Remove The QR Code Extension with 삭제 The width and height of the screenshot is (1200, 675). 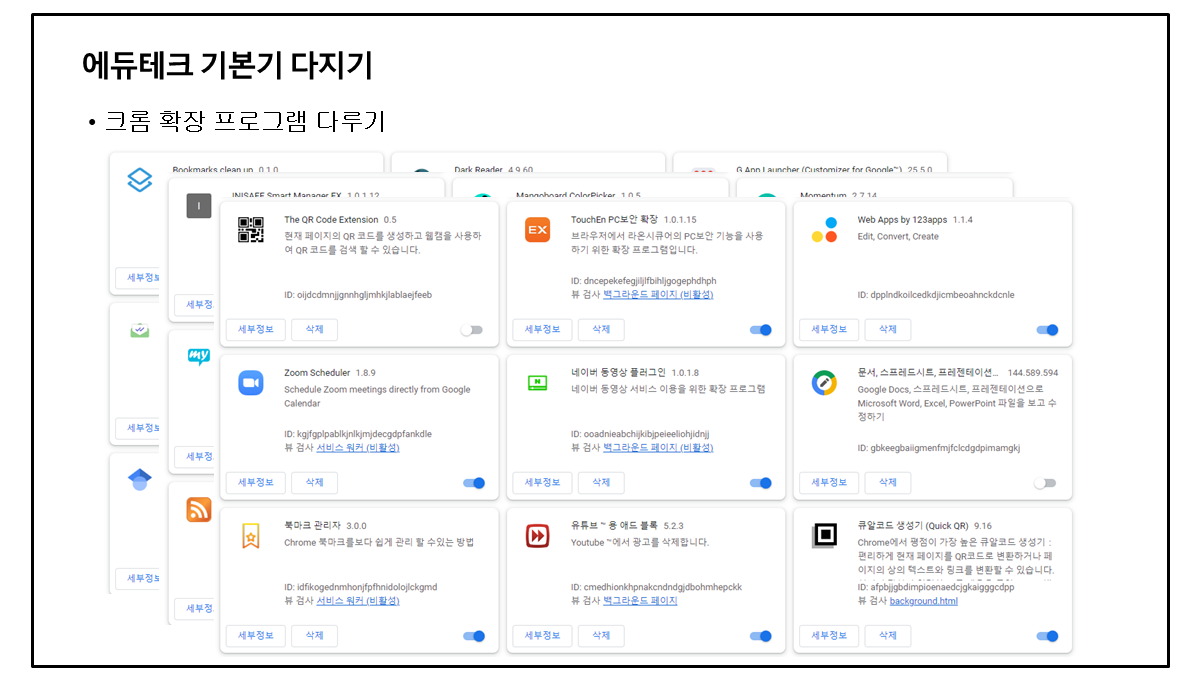314,329
